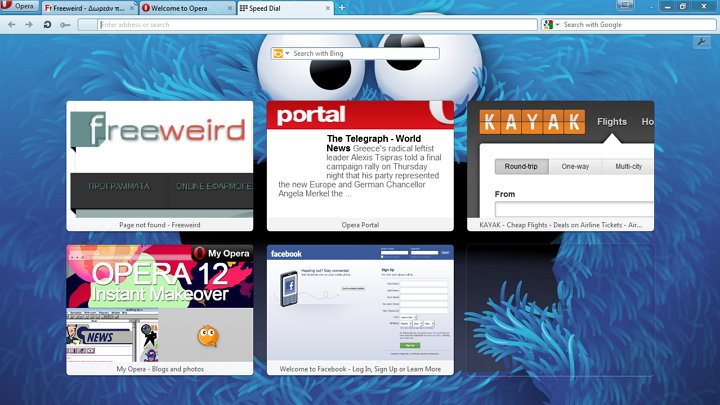This screenshot has height=405, width=720.
Task: Click the Speed Dial grid icon on tab
Action: click(x=244, y=8)
